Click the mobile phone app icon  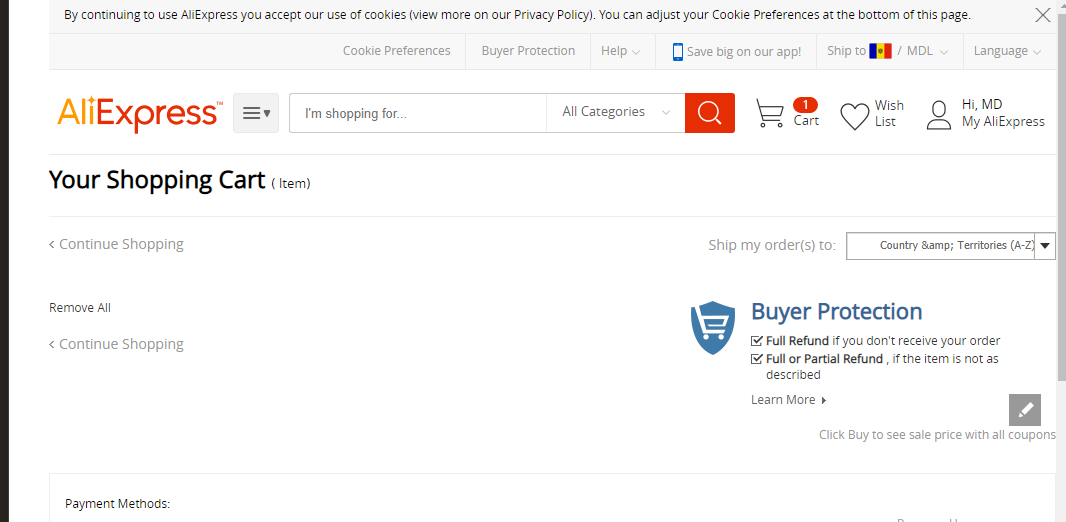(677, 52)
